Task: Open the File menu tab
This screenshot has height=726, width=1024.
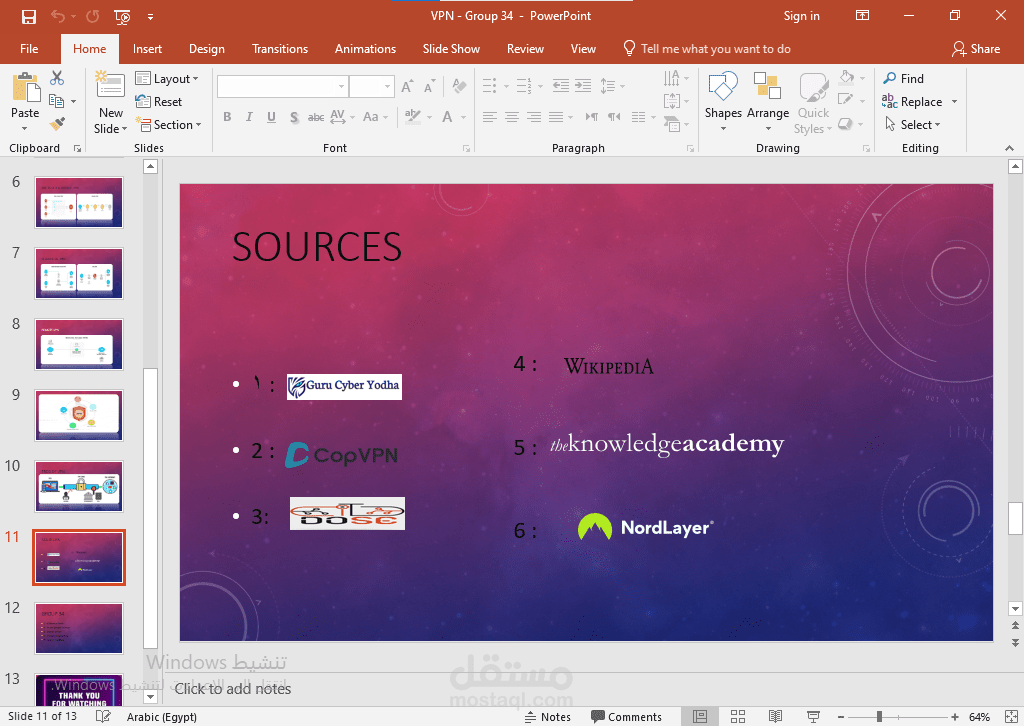Action: [x=29, y=49]
